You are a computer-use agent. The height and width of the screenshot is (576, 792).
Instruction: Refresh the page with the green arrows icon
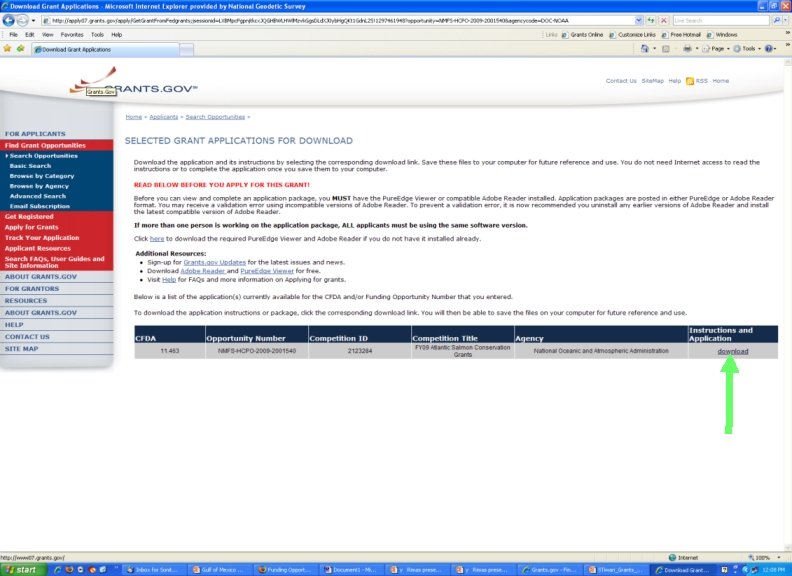[651, 21]
